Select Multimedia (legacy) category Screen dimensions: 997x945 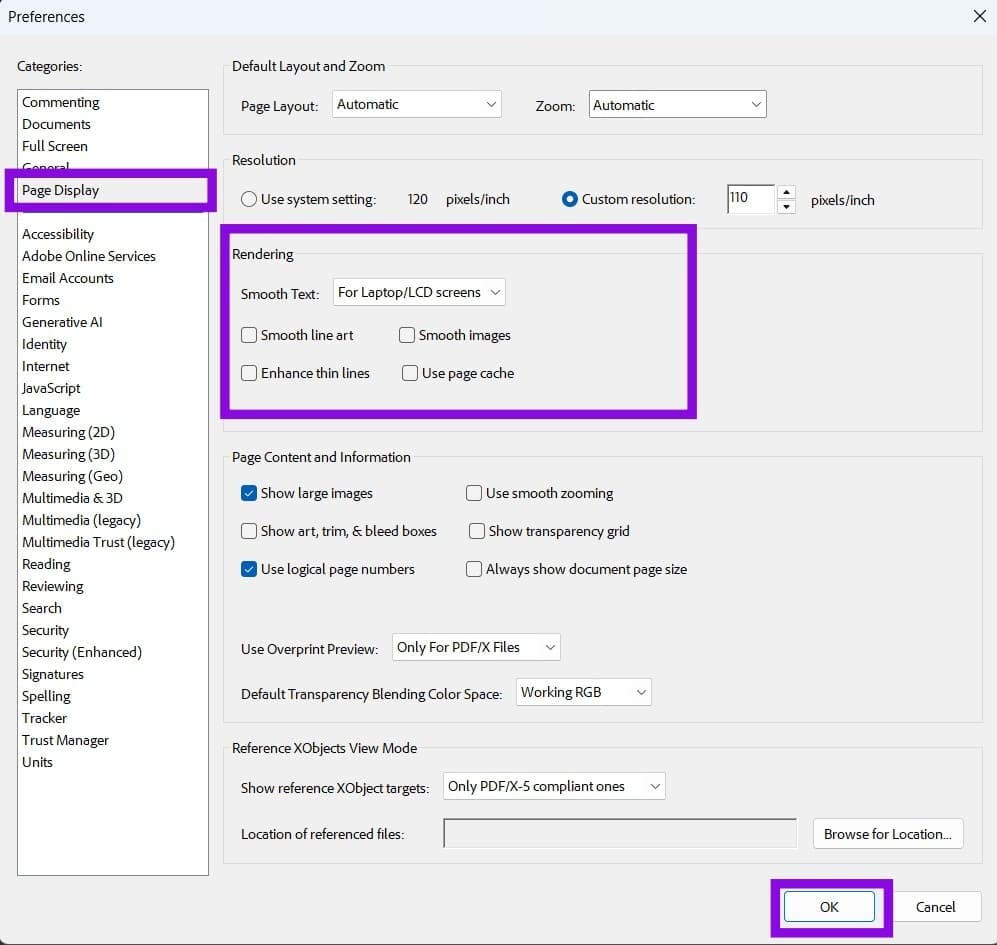[x=81, y=520]
